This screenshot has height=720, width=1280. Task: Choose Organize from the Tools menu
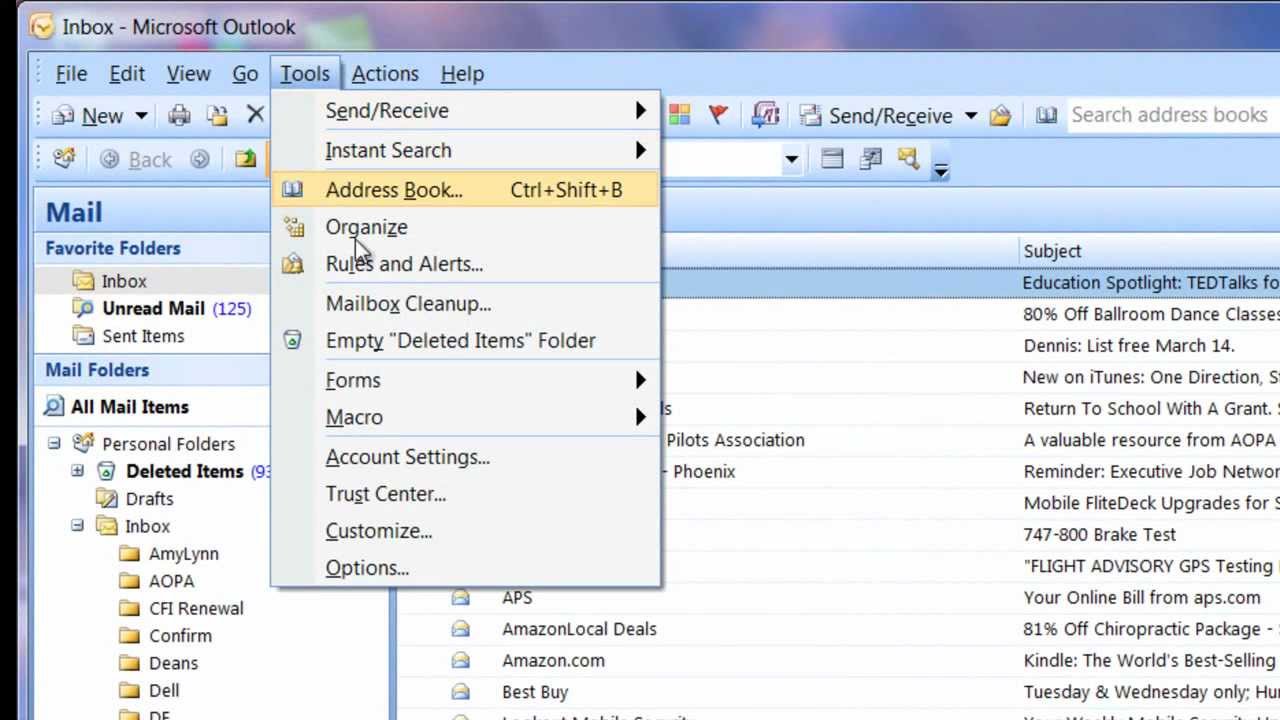pyautogui.click(x=466, y=227)
